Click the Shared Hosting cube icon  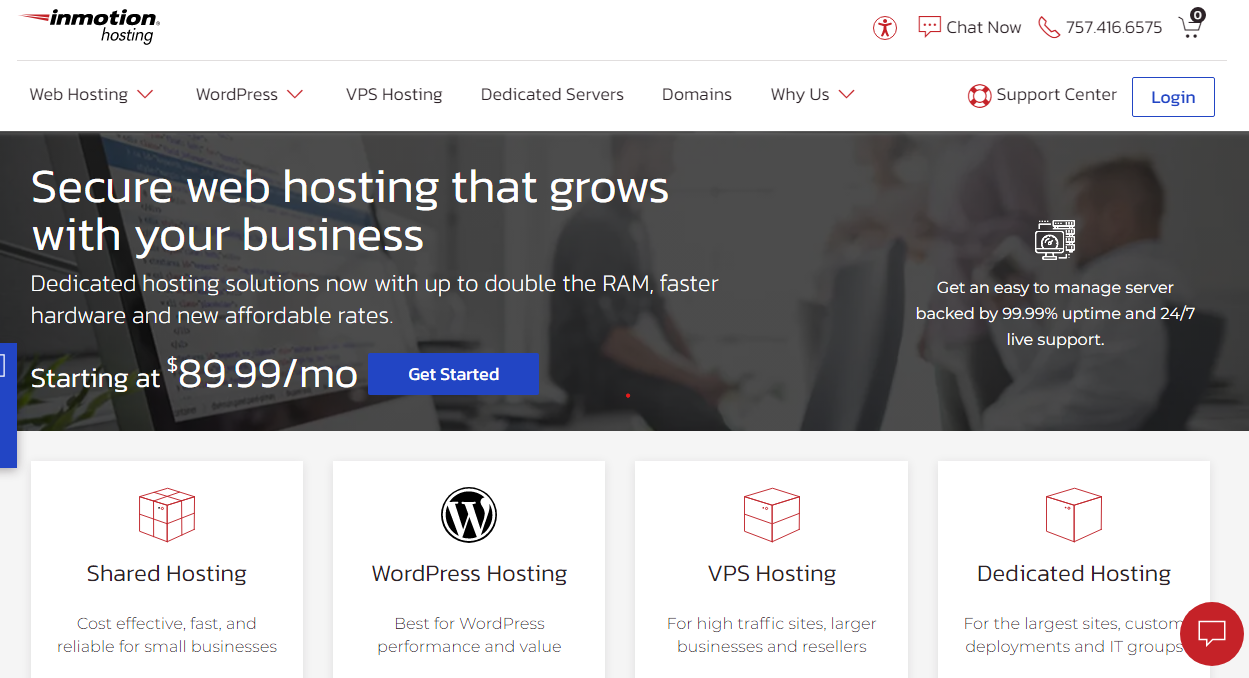pos(167,515)
